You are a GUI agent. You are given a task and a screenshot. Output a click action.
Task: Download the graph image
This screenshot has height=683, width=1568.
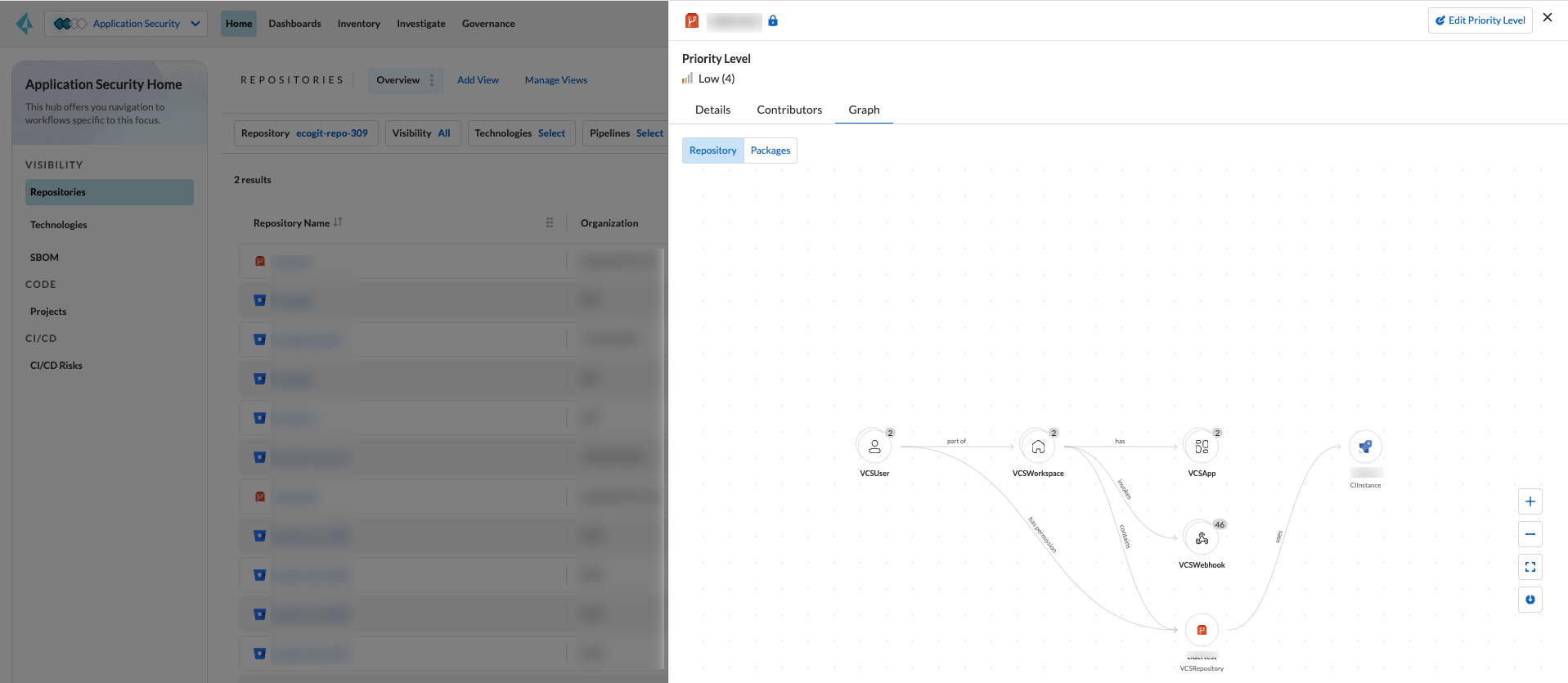coord(1530,600)
